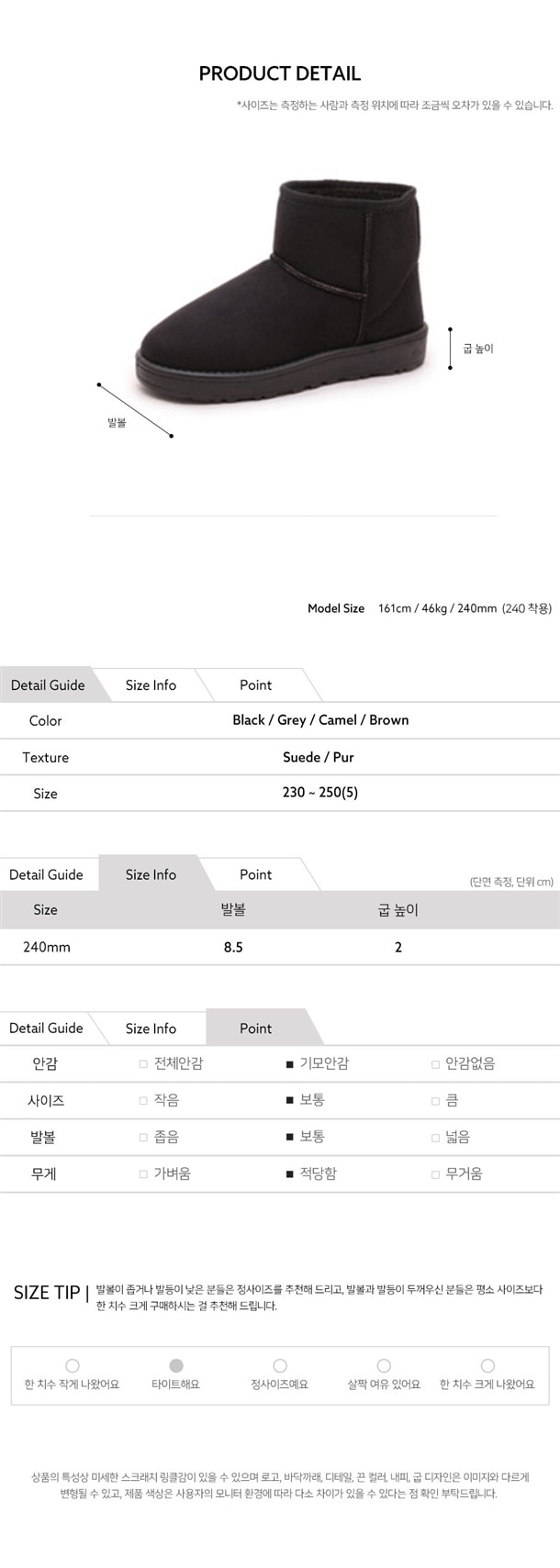Image resolution: width=560 pixels, height=1568 pixels.
Task: Check the 전체안감 checkbox
Action: tap(143, 1064)
